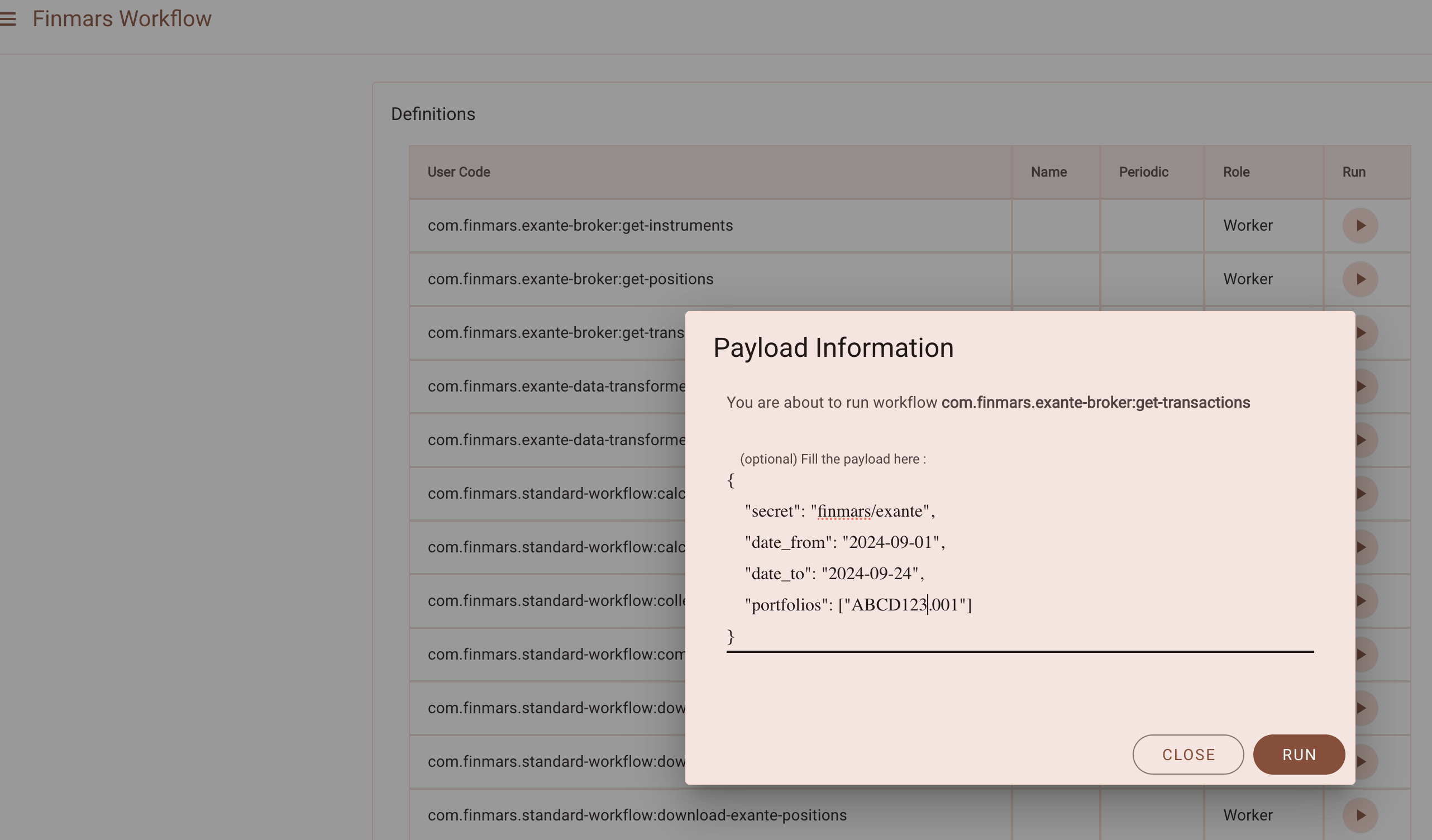
Task: Click the optional payload hint label
Action: 833,459
